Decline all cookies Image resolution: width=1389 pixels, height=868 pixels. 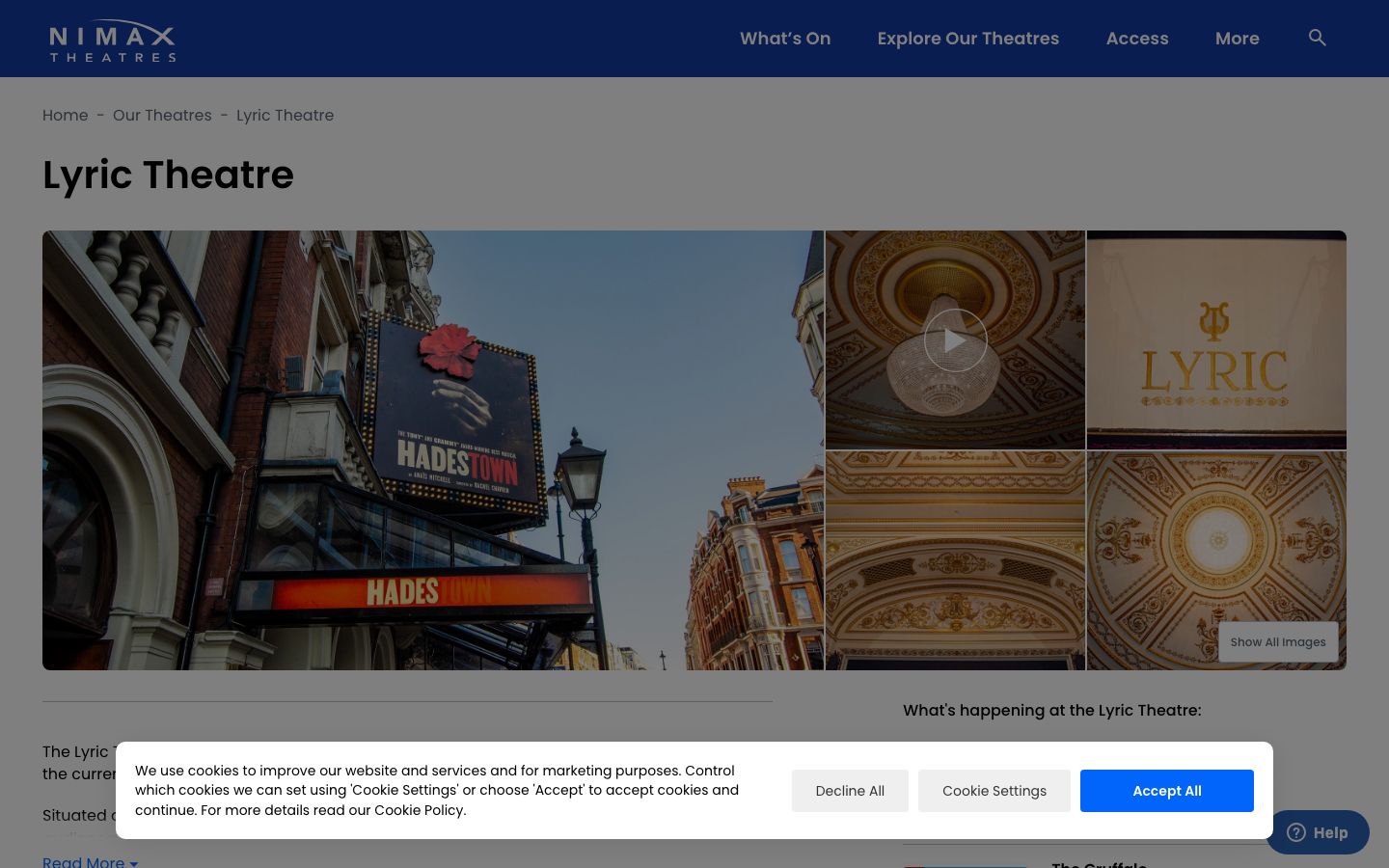click(x=850, y=791)
